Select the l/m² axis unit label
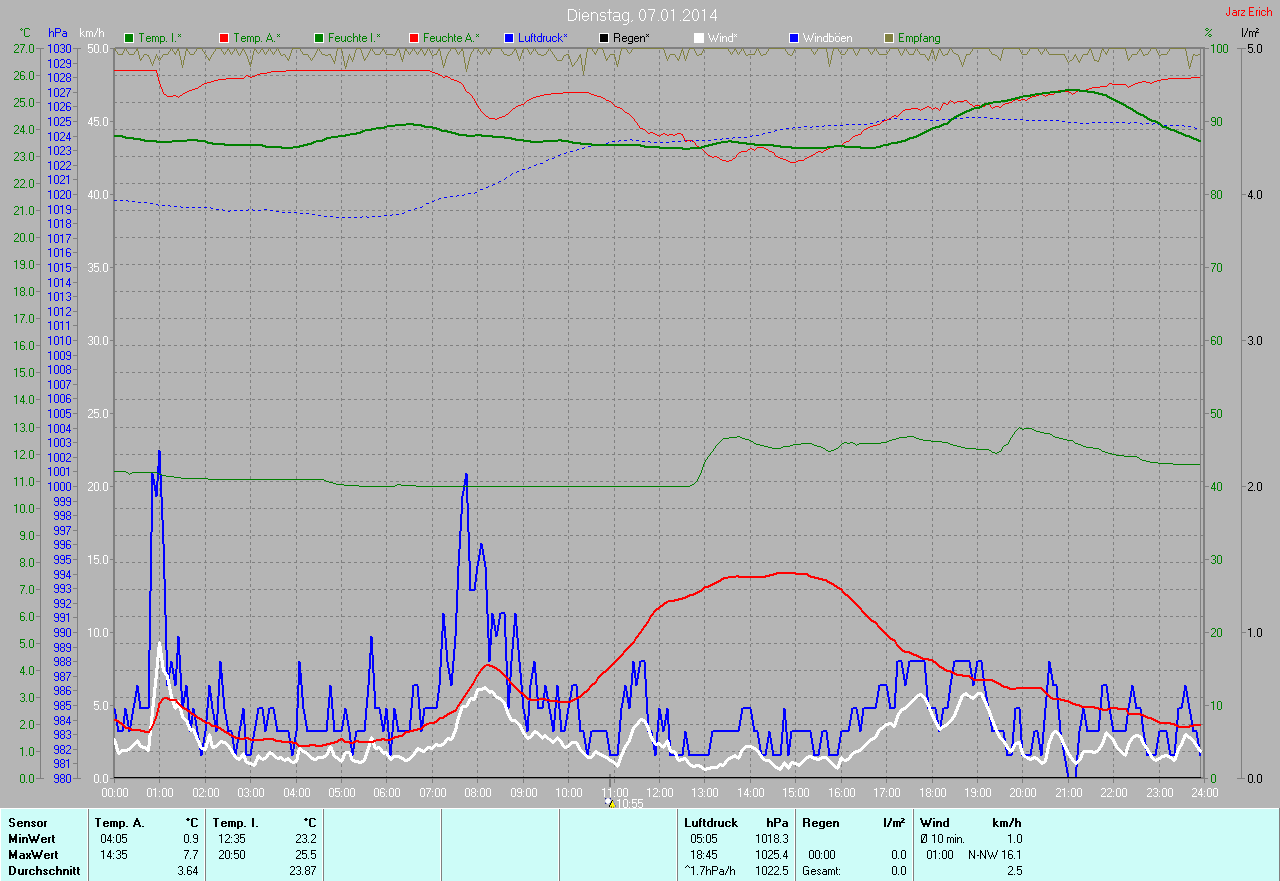 (x=1249, y=33)
